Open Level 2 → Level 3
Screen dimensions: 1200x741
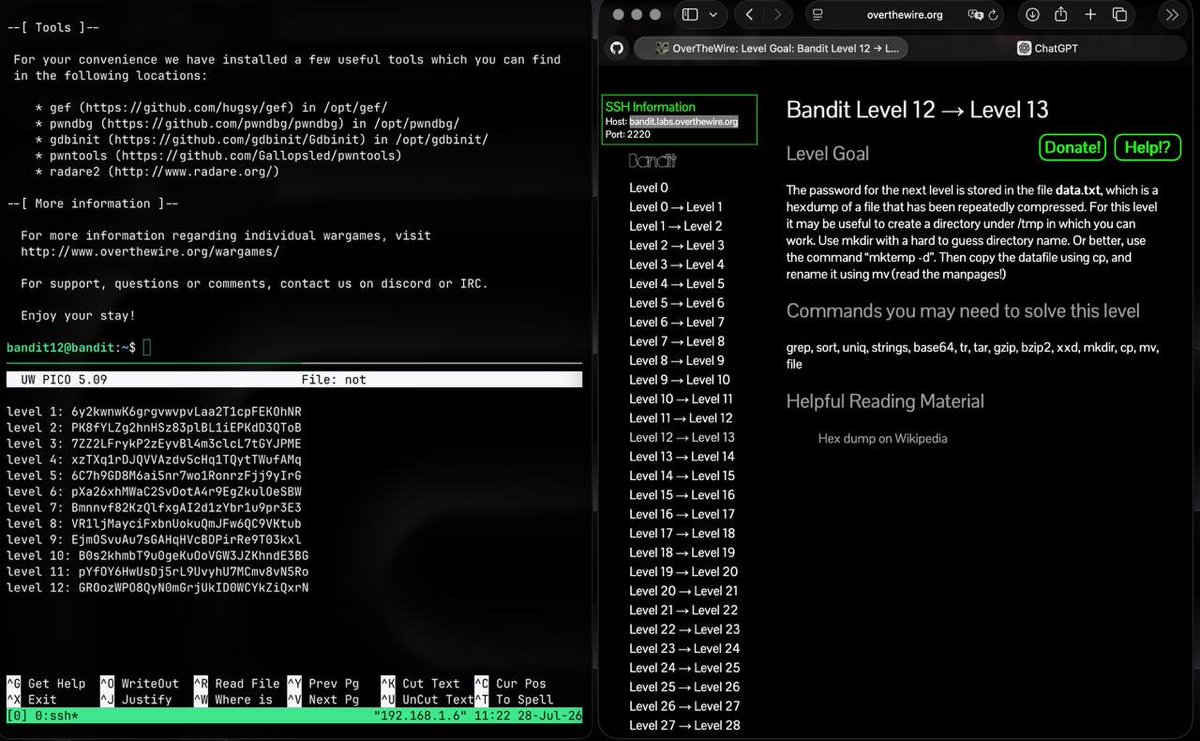677,245
